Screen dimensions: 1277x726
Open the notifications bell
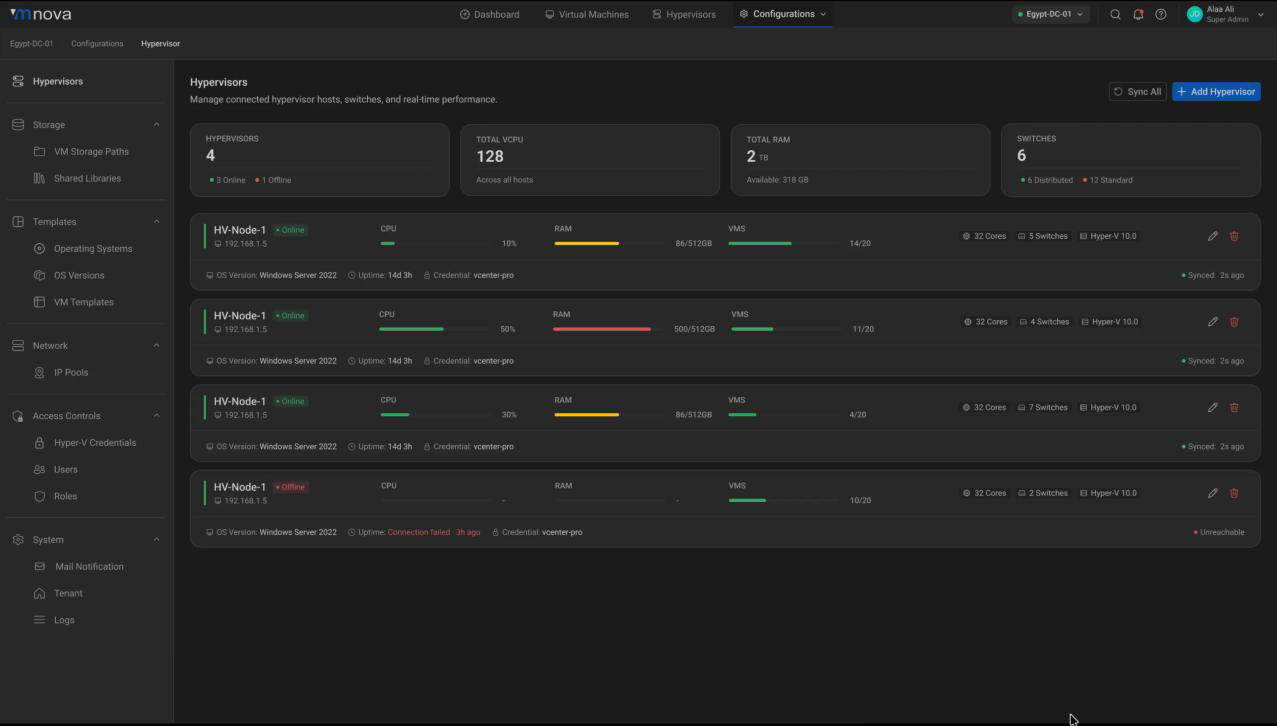[x=1138, y=14]
